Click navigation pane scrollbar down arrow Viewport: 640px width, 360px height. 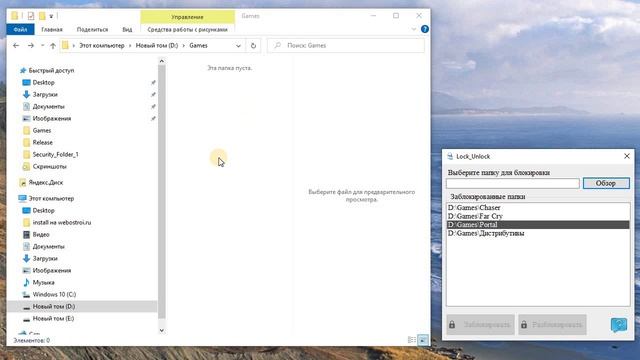click(162, 330)
